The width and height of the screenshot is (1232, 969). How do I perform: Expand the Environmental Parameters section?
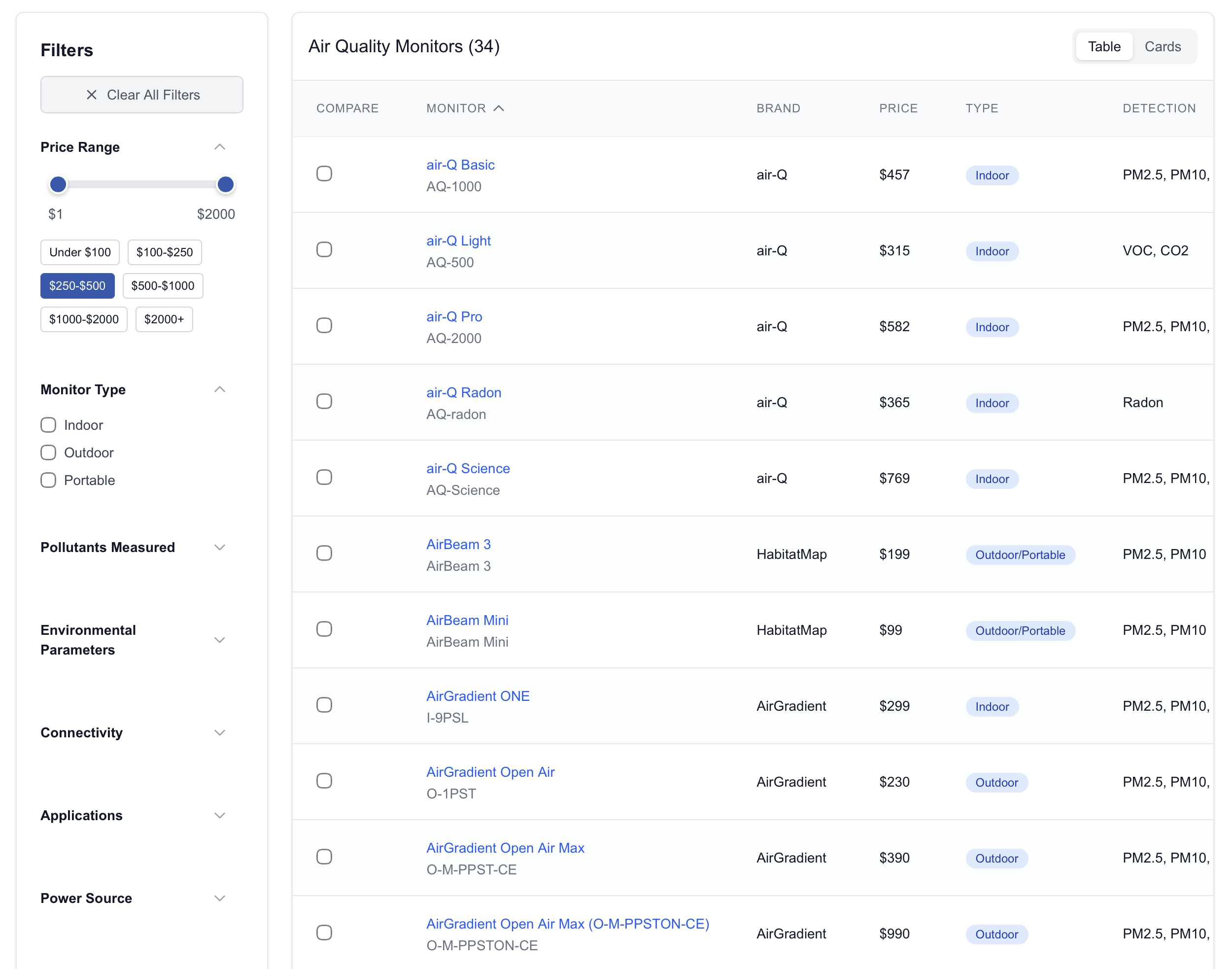(219, 640)
